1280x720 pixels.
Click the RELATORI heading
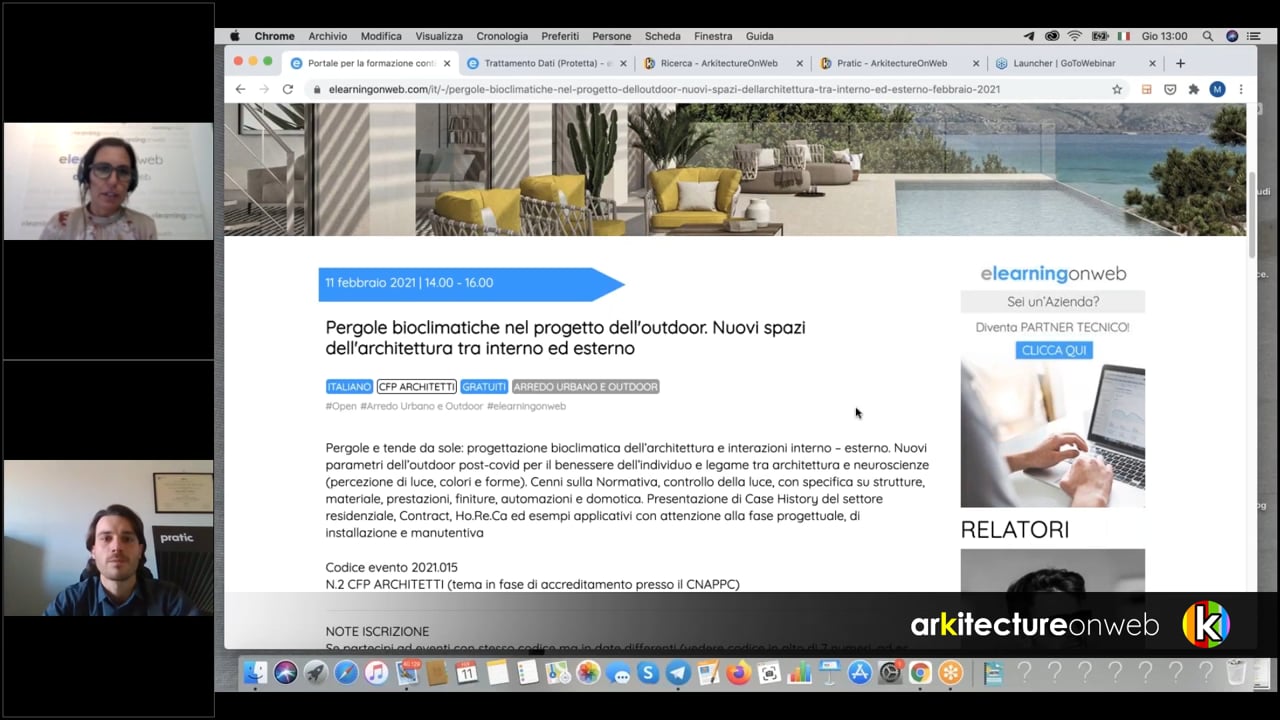1015,529
